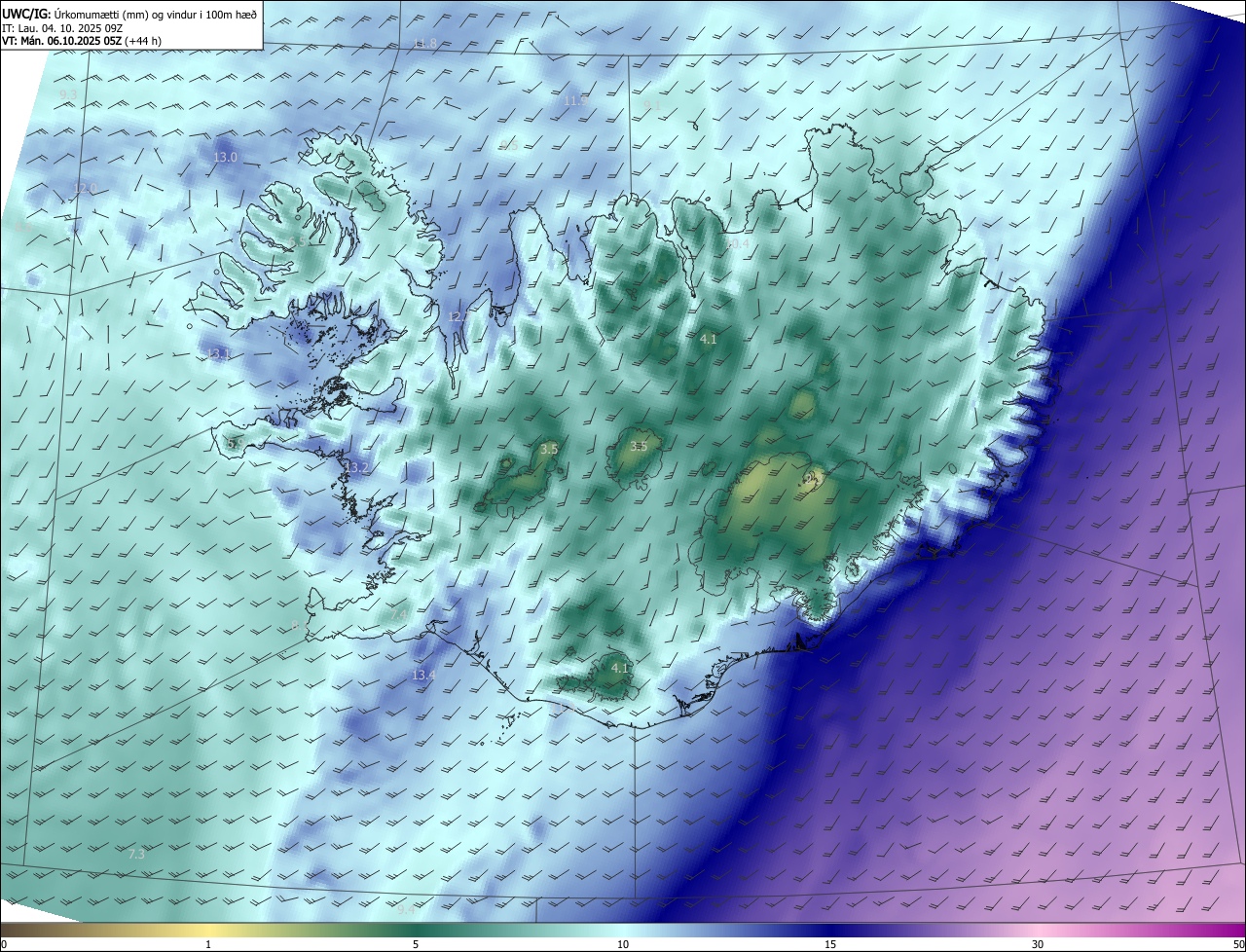Click the 0 tick on the color scale
This screenshot has height=952, width=1246.
pos(4,944)
